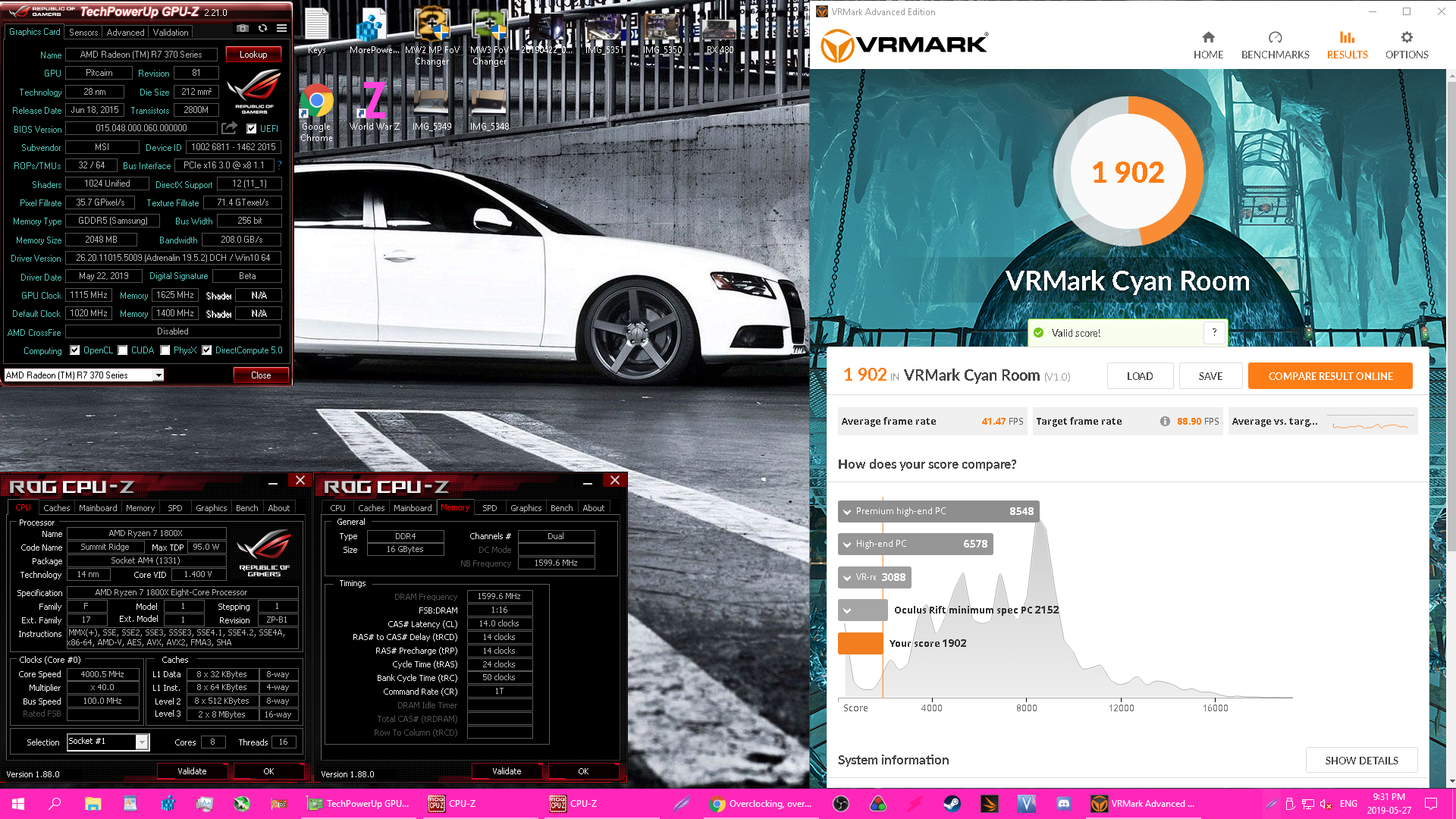The height and width of the screenshot is (819, 1456).
Task: Click the GPU-Z refresh icon
Action: click(x=262, y=29)
